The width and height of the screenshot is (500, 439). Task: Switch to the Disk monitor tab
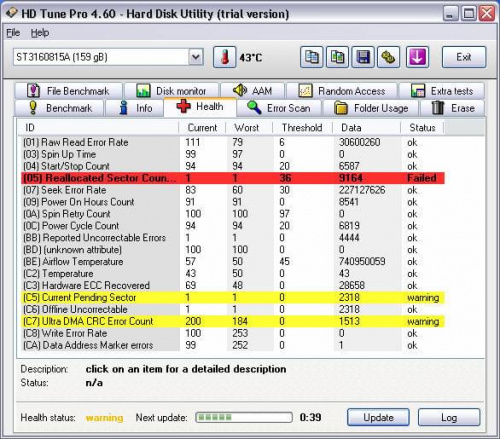[171, 91]
